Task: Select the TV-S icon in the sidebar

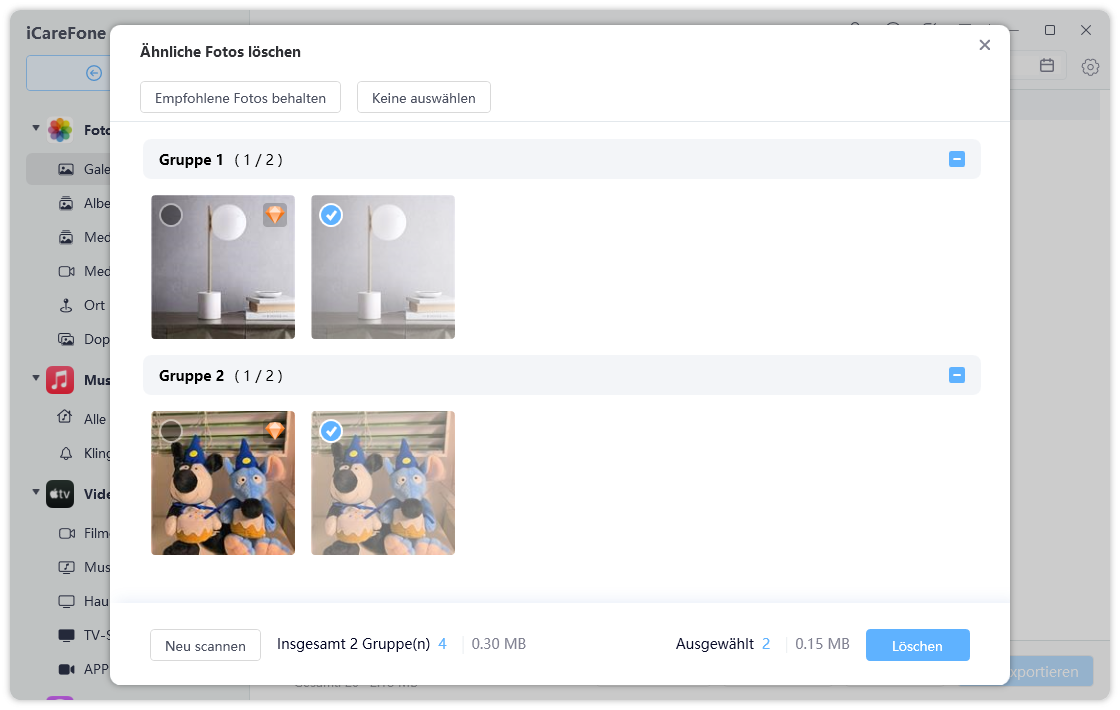Action: coord(66,635)
